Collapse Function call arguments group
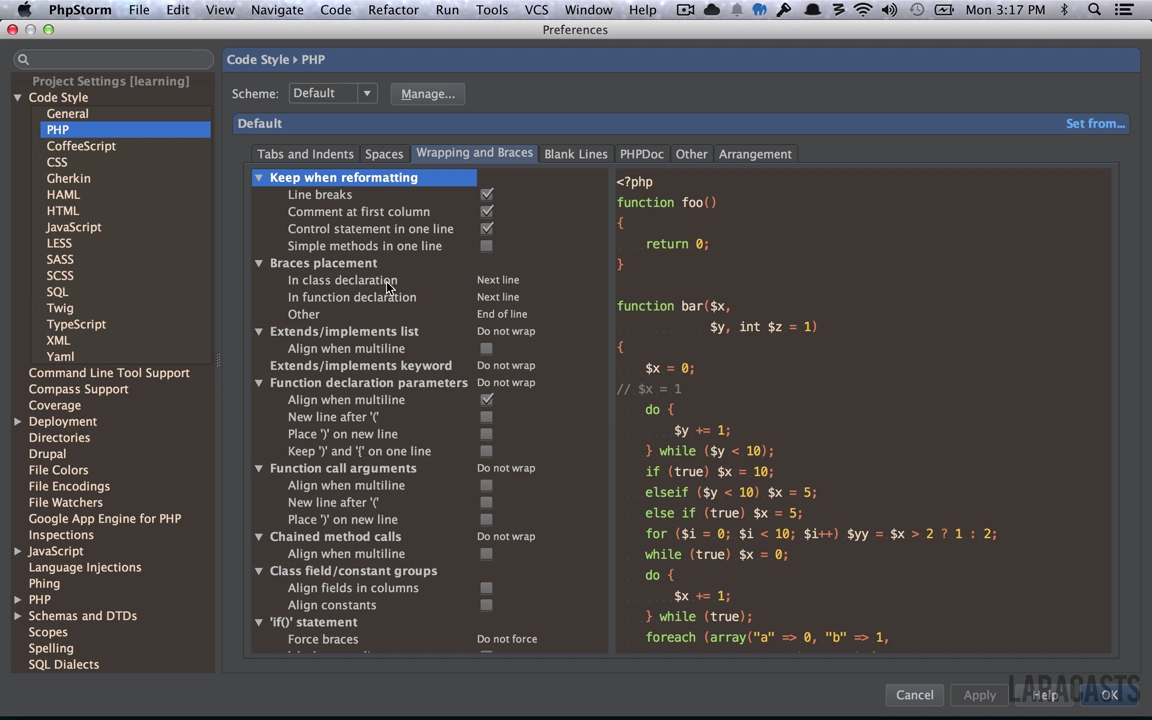1152x720 pixels. click(259, 468)
